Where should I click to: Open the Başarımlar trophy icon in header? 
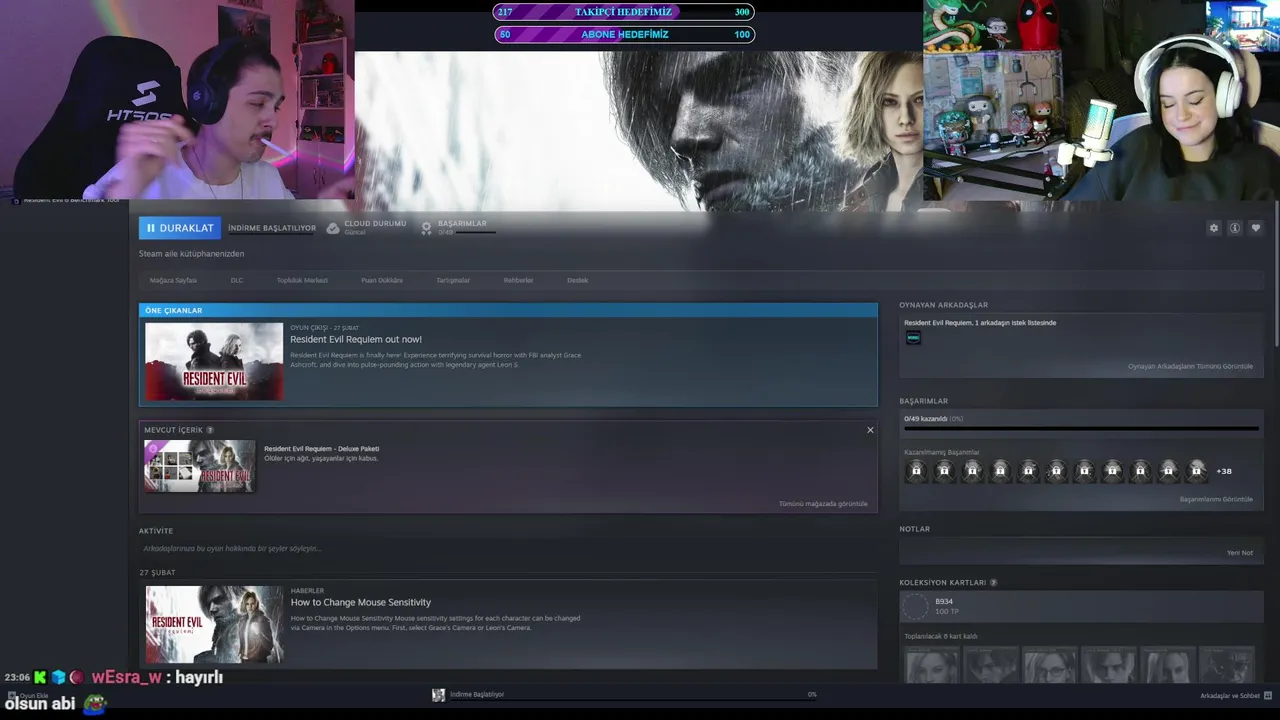(426, 228)
